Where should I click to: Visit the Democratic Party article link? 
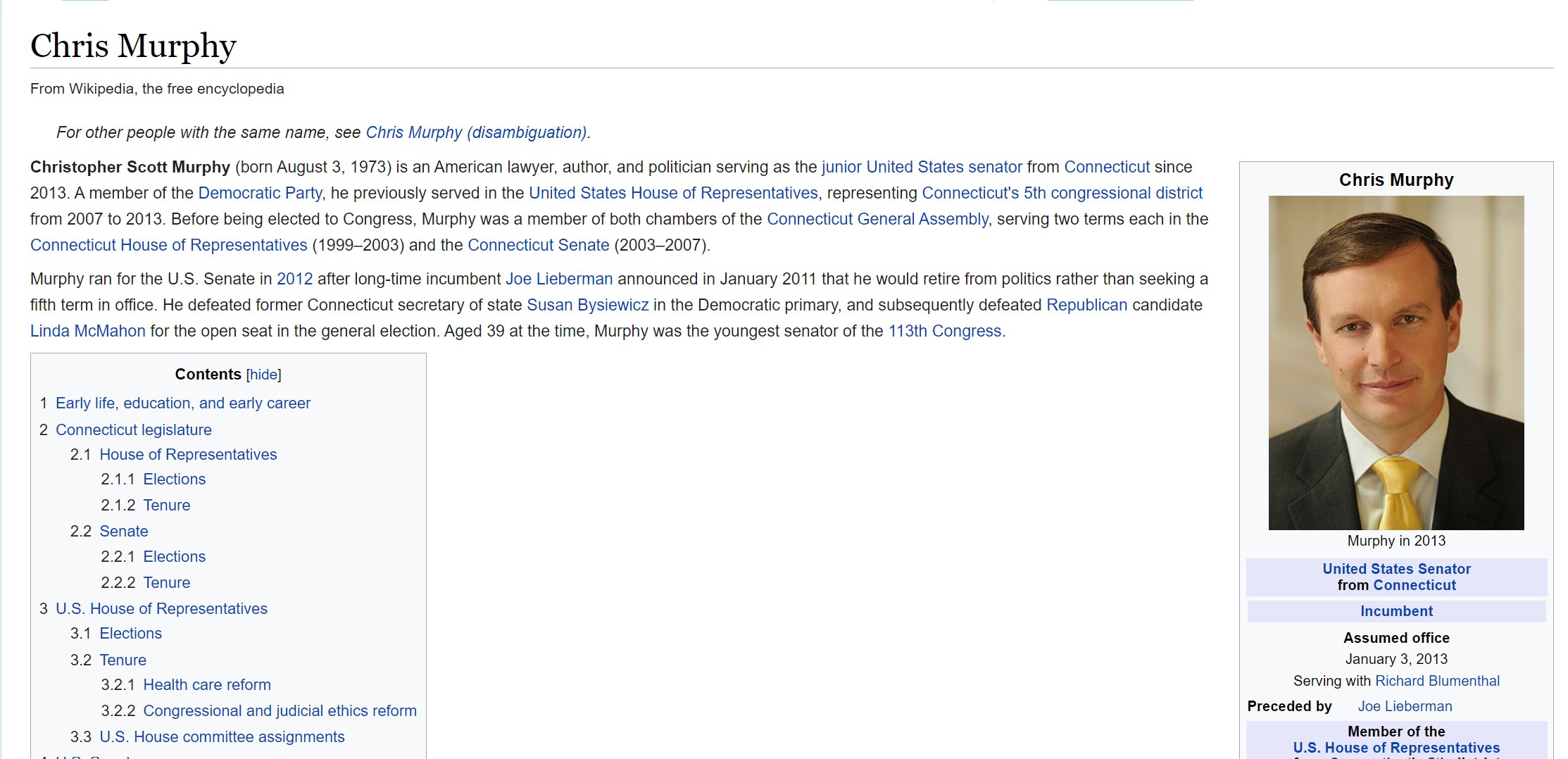[x=260, y=193]
